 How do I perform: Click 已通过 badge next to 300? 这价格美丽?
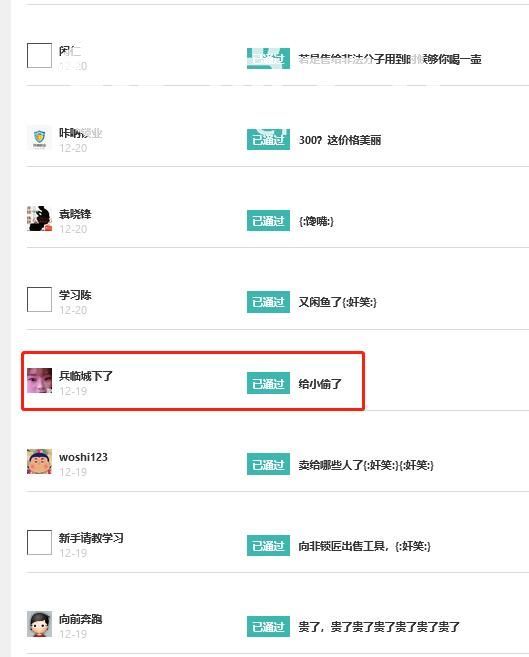click(x=268, y=139)
